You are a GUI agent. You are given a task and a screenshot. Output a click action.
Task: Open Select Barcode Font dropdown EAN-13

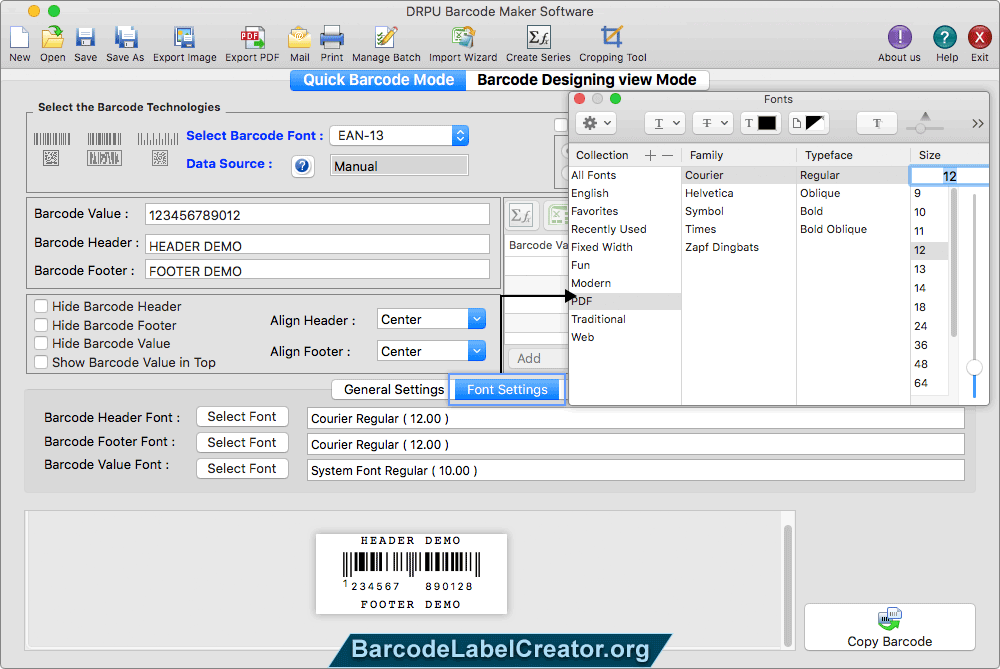(x=399, y=135)
